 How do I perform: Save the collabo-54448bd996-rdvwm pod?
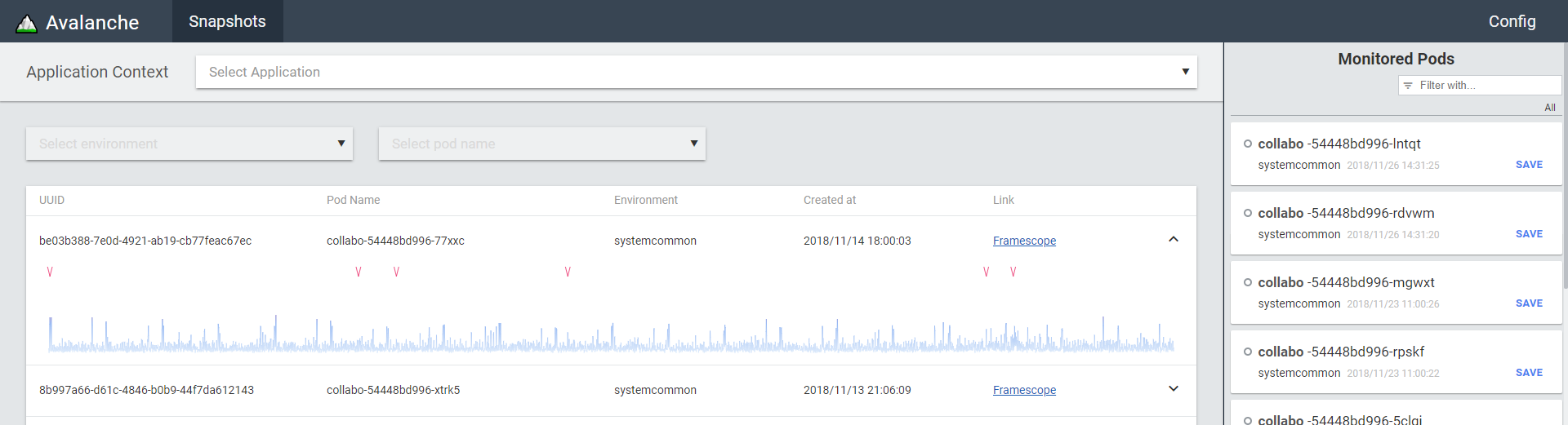tap(1529, 234)
